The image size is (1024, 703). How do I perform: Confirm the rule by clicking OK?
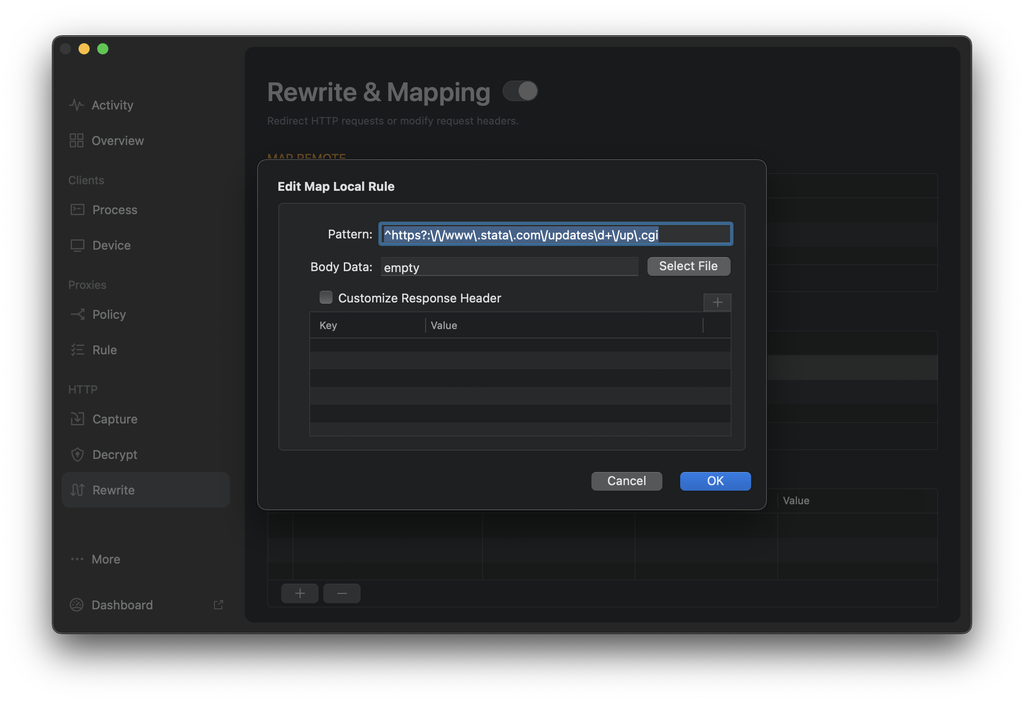714,481
